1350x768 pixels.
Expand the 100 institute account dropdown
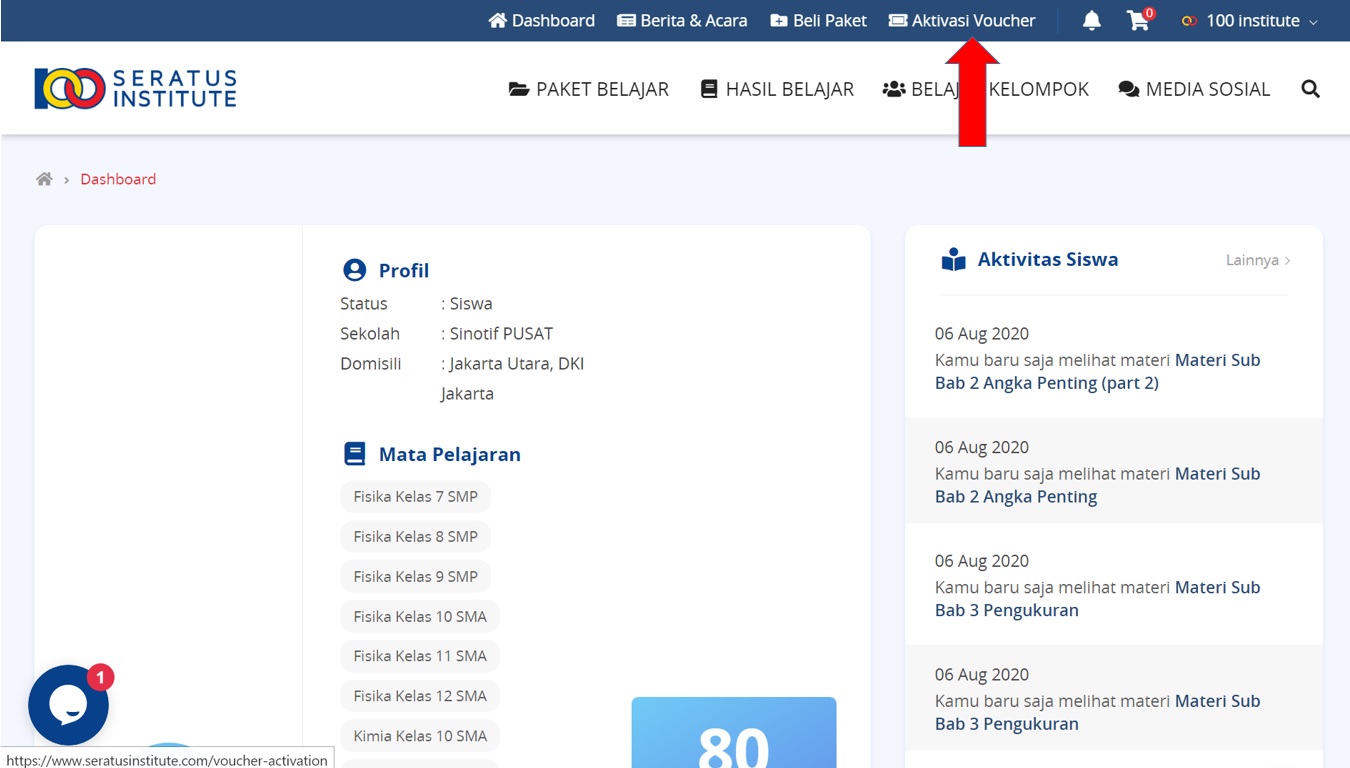(x=1250, y=21)
